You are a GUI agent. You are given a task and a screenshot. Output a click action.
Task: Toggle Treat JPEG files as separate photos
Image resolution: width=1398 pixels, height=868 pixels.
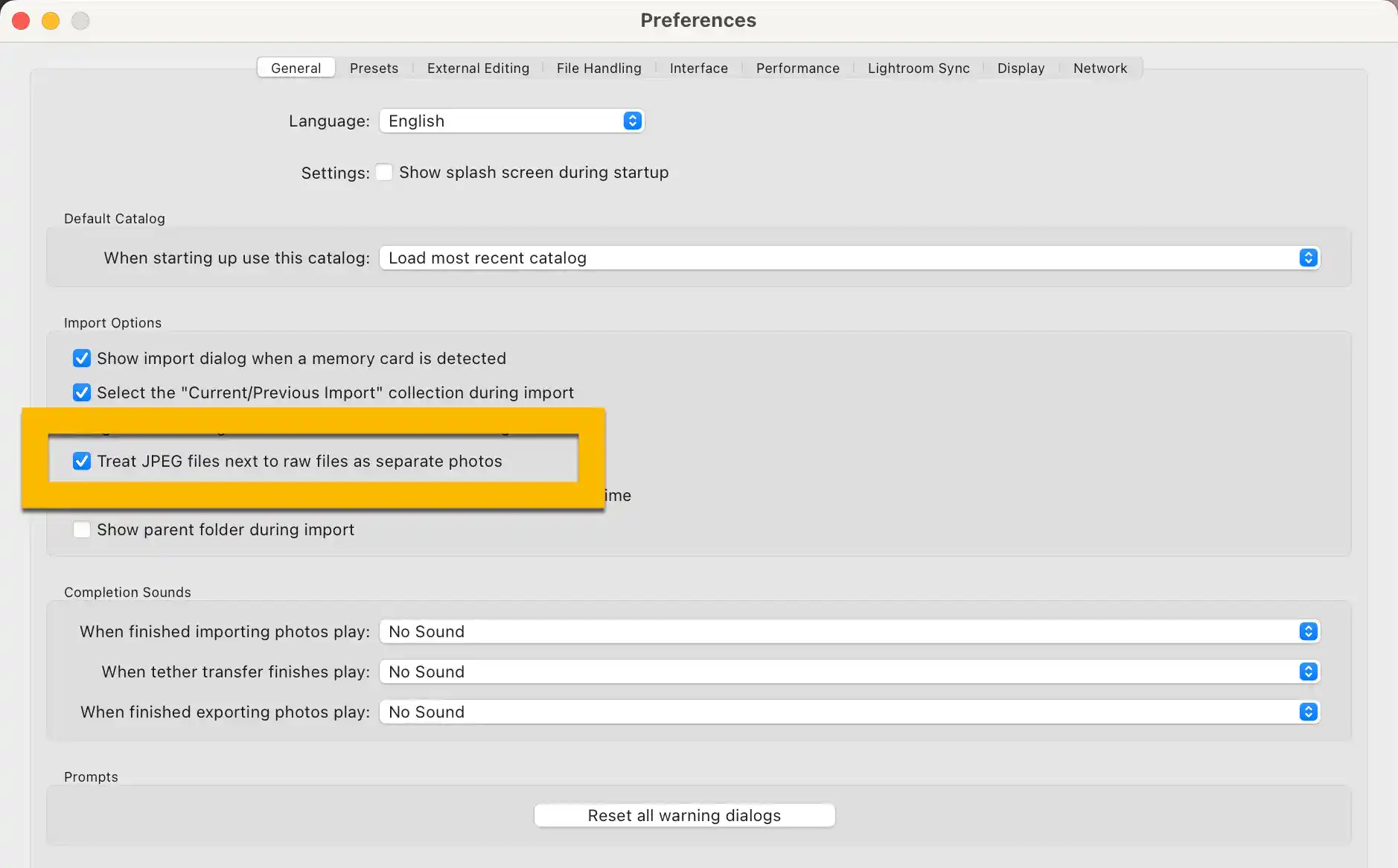[82, 461]
